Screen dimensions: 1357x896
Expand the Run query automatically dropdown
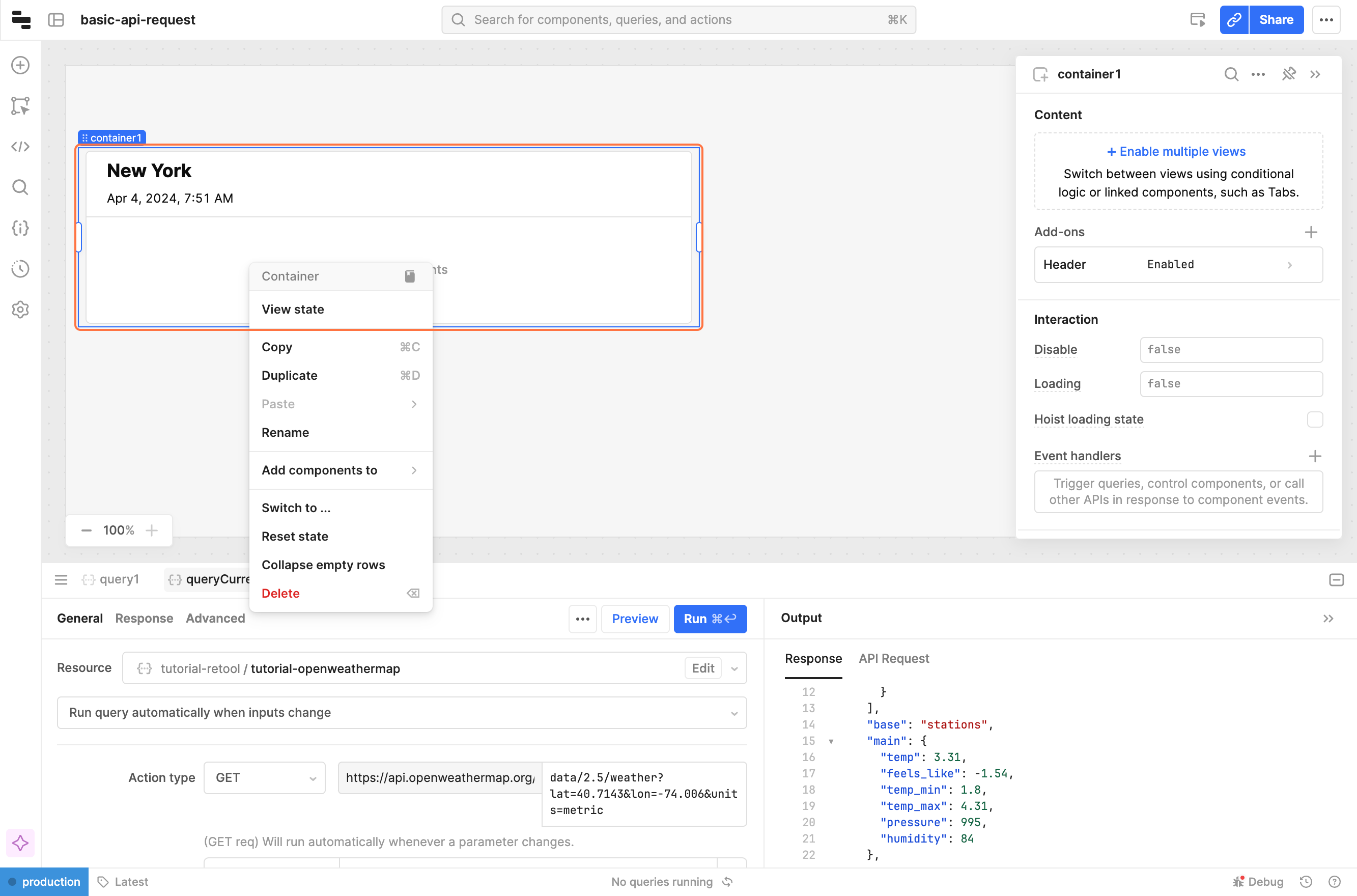(402, 713)
